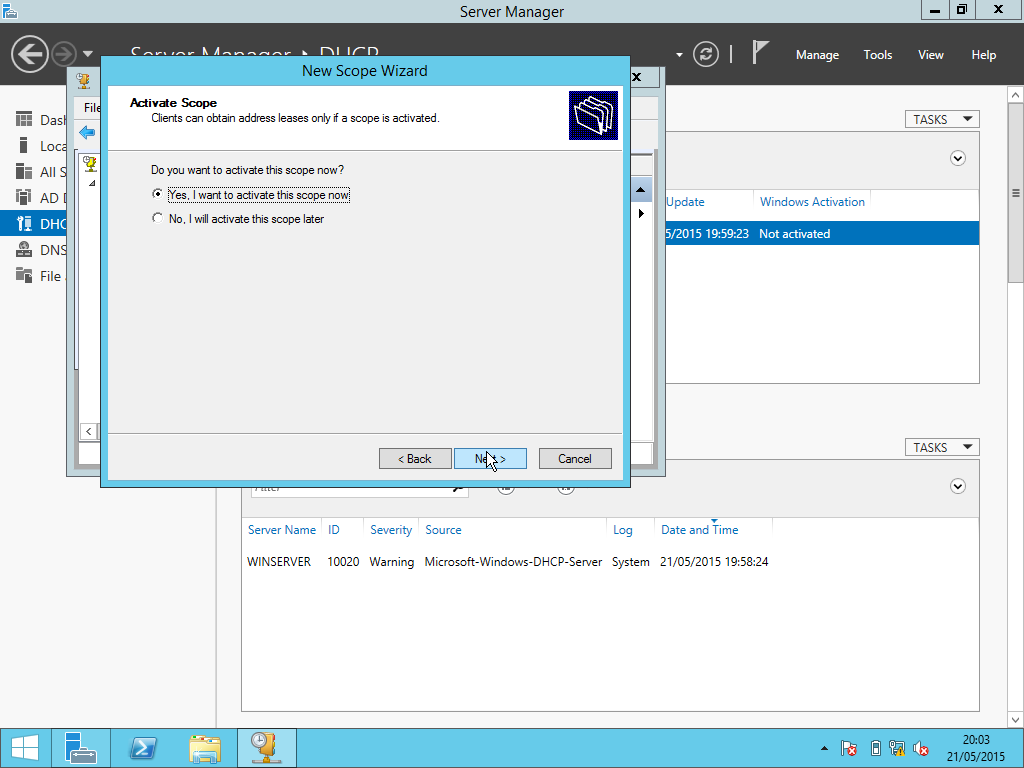Viewport: 1024px width, 768px height.
Task: Click the network warning tray icon
Action: pyautogui.click(x=897, y=748)
